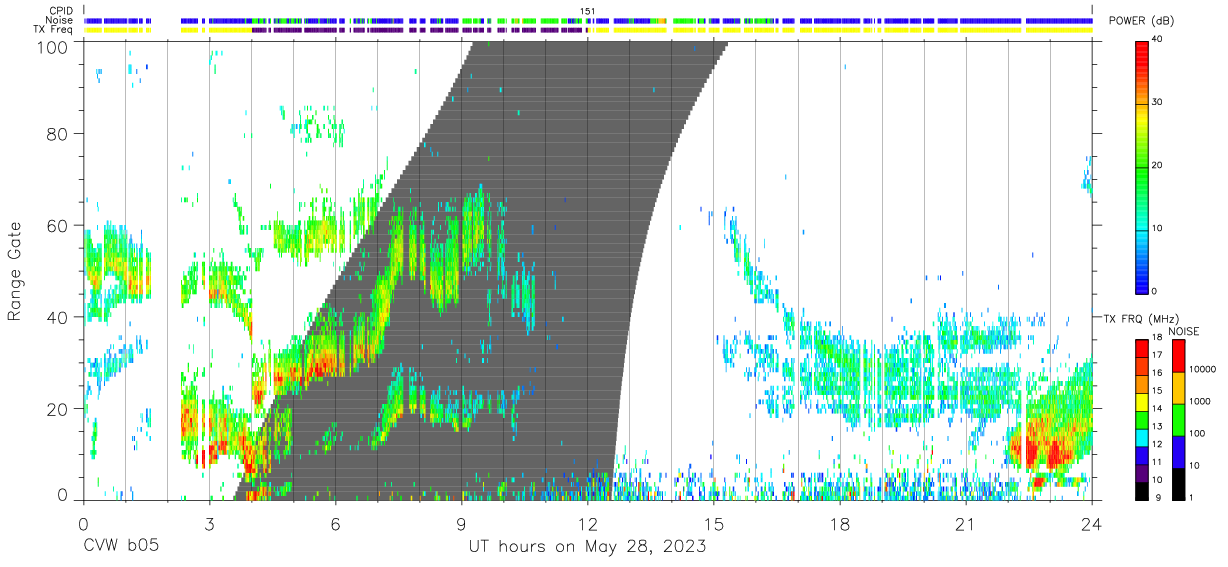Screen dimensions: 1228x567
Task: Click the POWER (dB) colorbar title
Action: 1142,21
